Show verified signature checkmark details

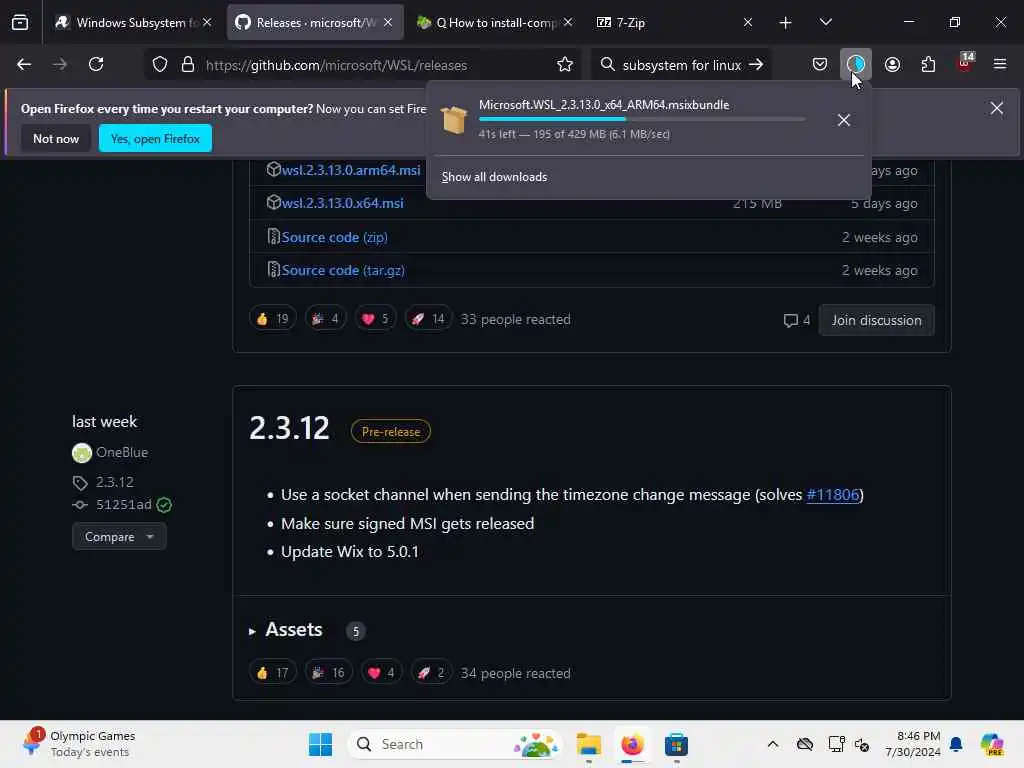tap(164, 505)
